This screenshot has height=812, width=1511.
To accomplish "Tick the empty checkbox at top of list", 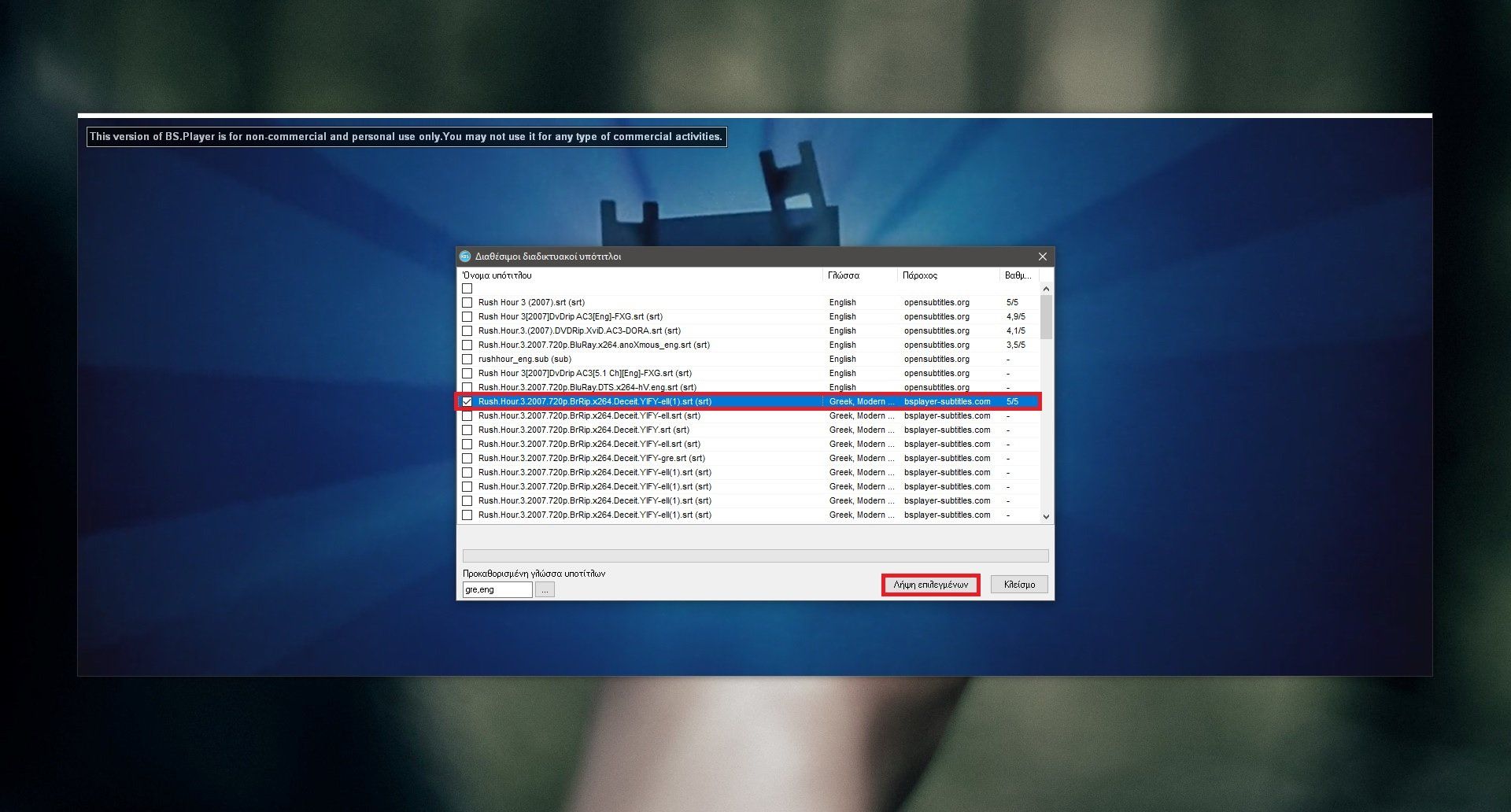I will click(x=467, y=289).
